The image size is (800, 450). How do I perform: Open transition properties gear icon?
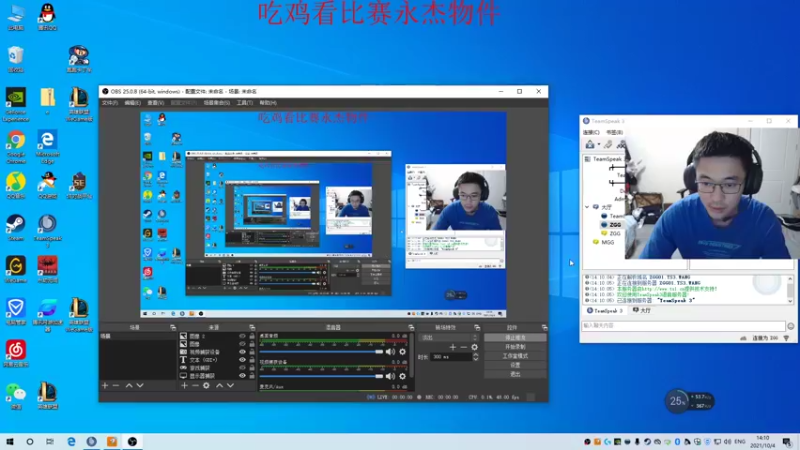pos(474,347)
